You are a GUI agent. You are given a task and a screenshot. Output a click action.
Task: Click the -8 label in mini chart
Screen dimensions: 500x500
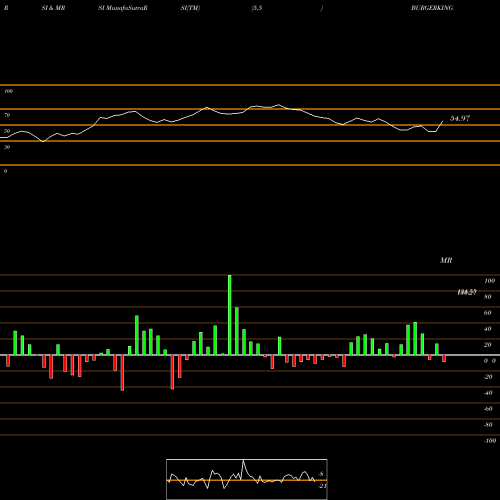pos(321,474)
